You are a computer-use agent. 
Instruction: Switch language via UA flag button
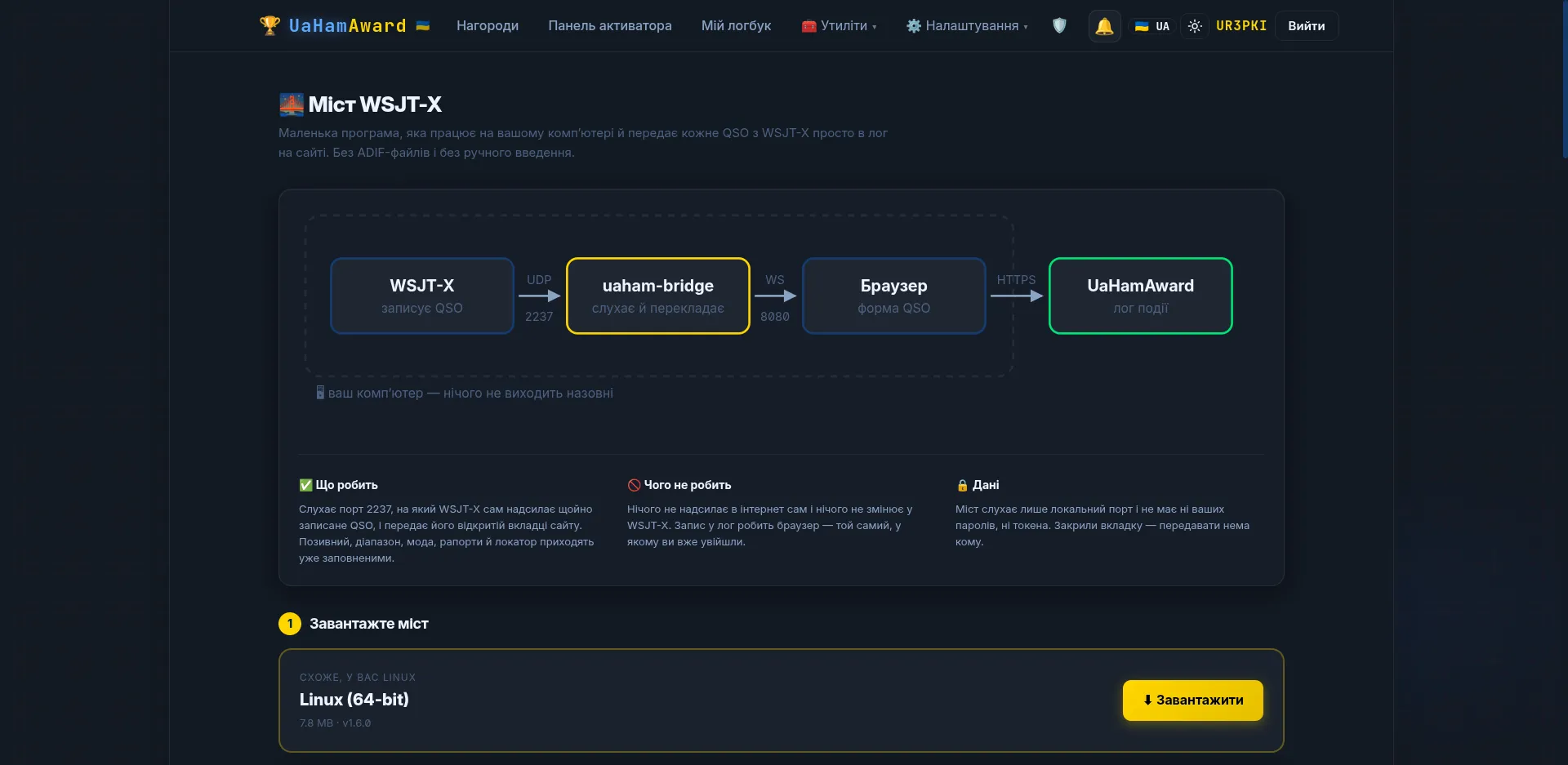1152,26
